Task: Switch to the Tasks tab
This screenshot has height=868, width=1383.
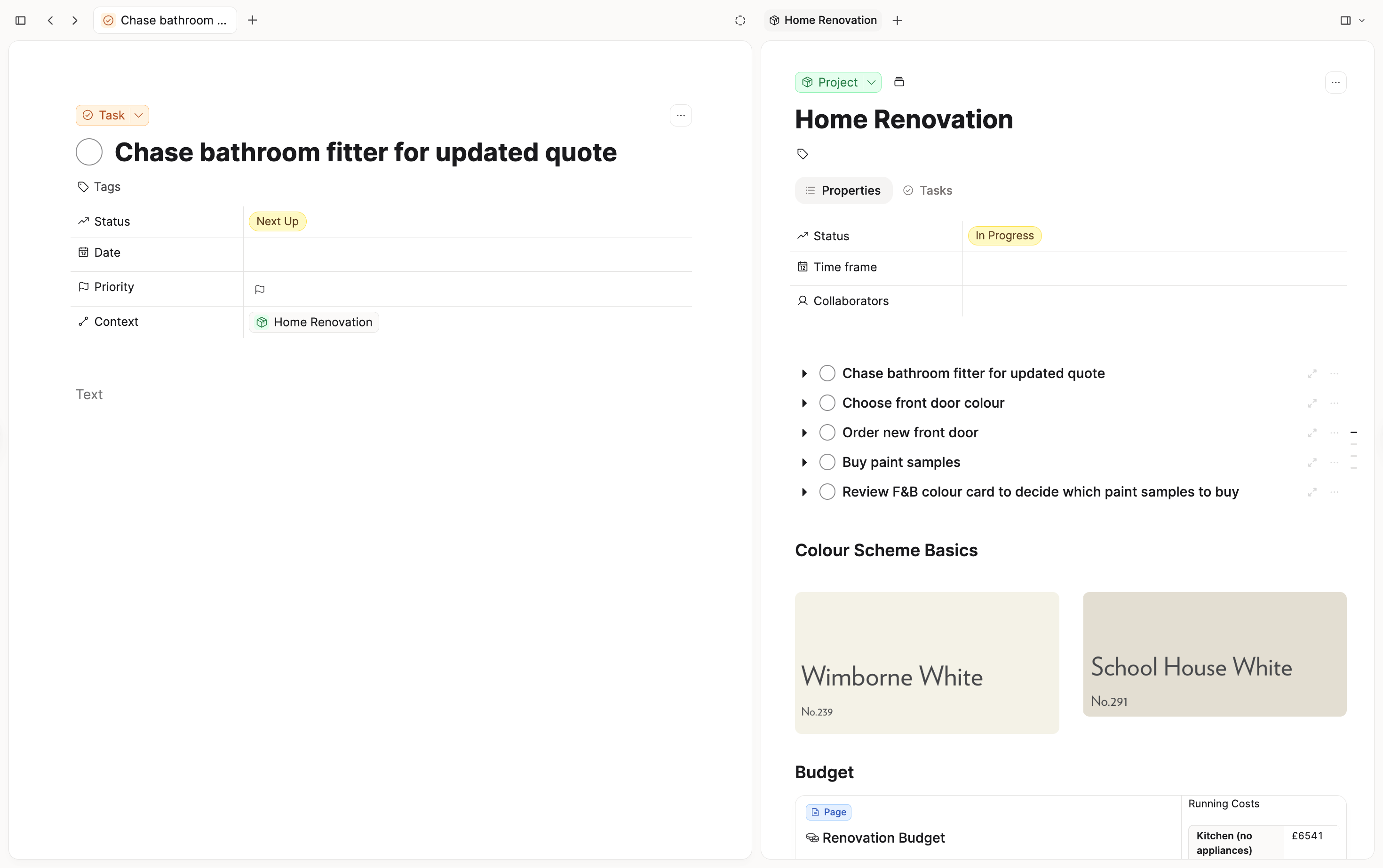Action: point(928,190)
